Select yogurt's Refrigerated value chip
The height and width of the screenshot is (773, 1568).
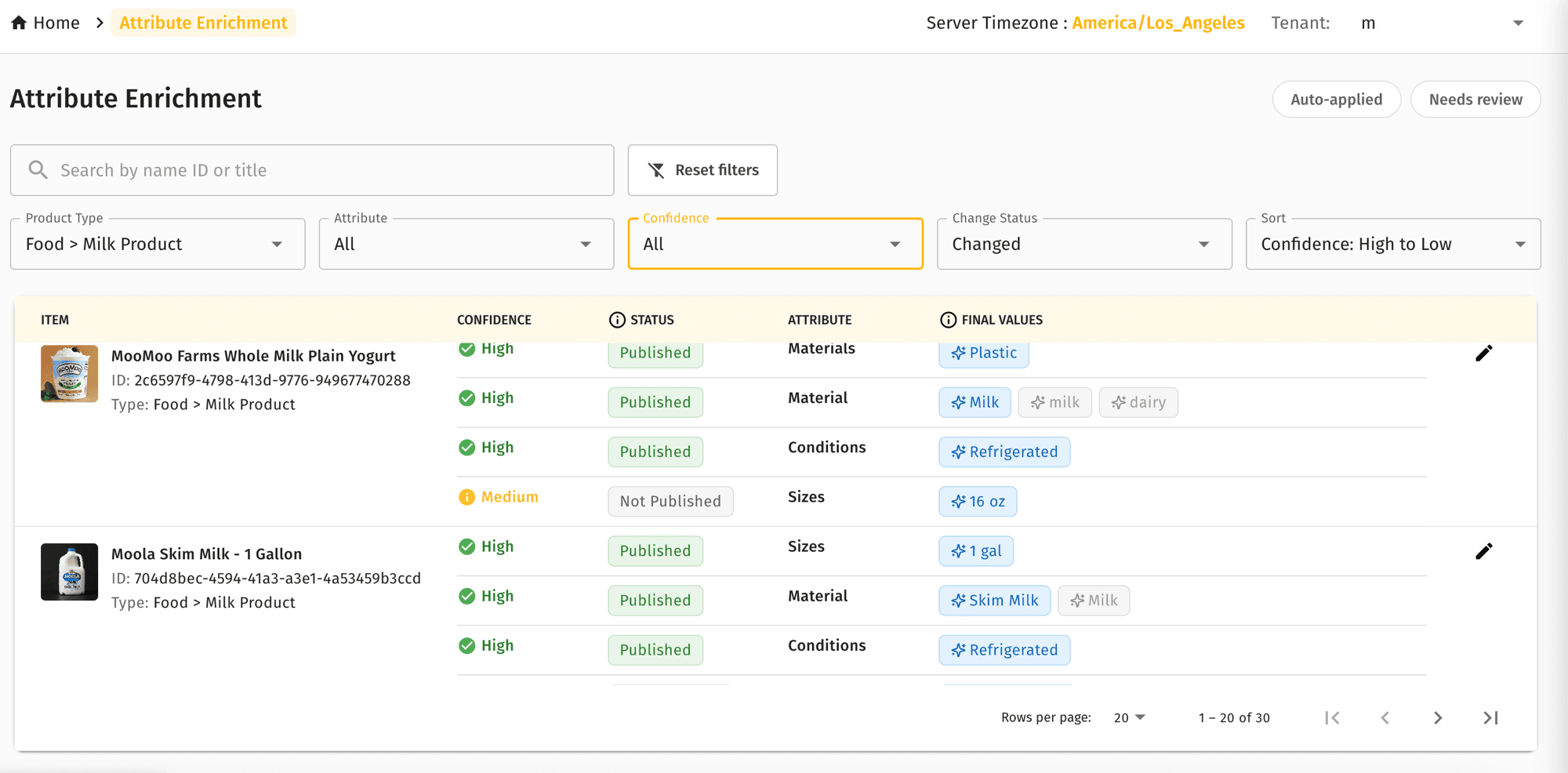(1004, 452)
